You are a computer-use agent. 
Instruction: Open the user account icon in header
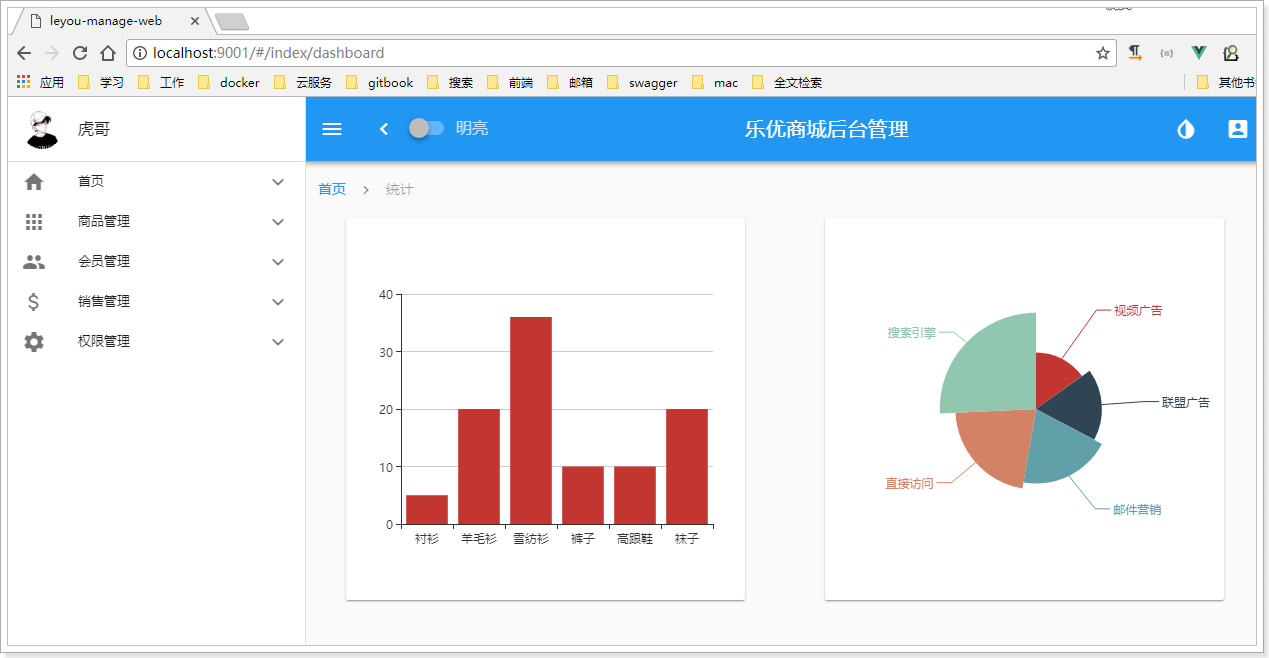tap(1237, 129)
